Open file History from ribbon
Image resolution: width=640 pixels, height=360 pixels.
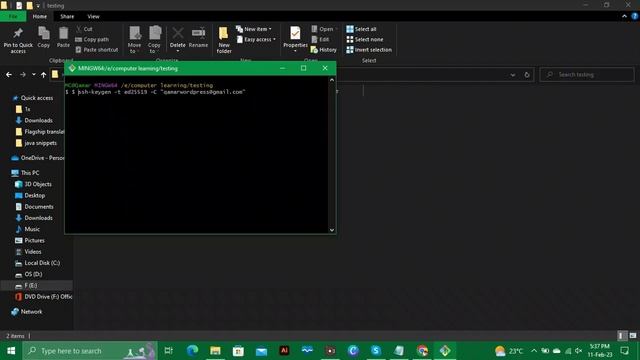(x=324, y=50)
